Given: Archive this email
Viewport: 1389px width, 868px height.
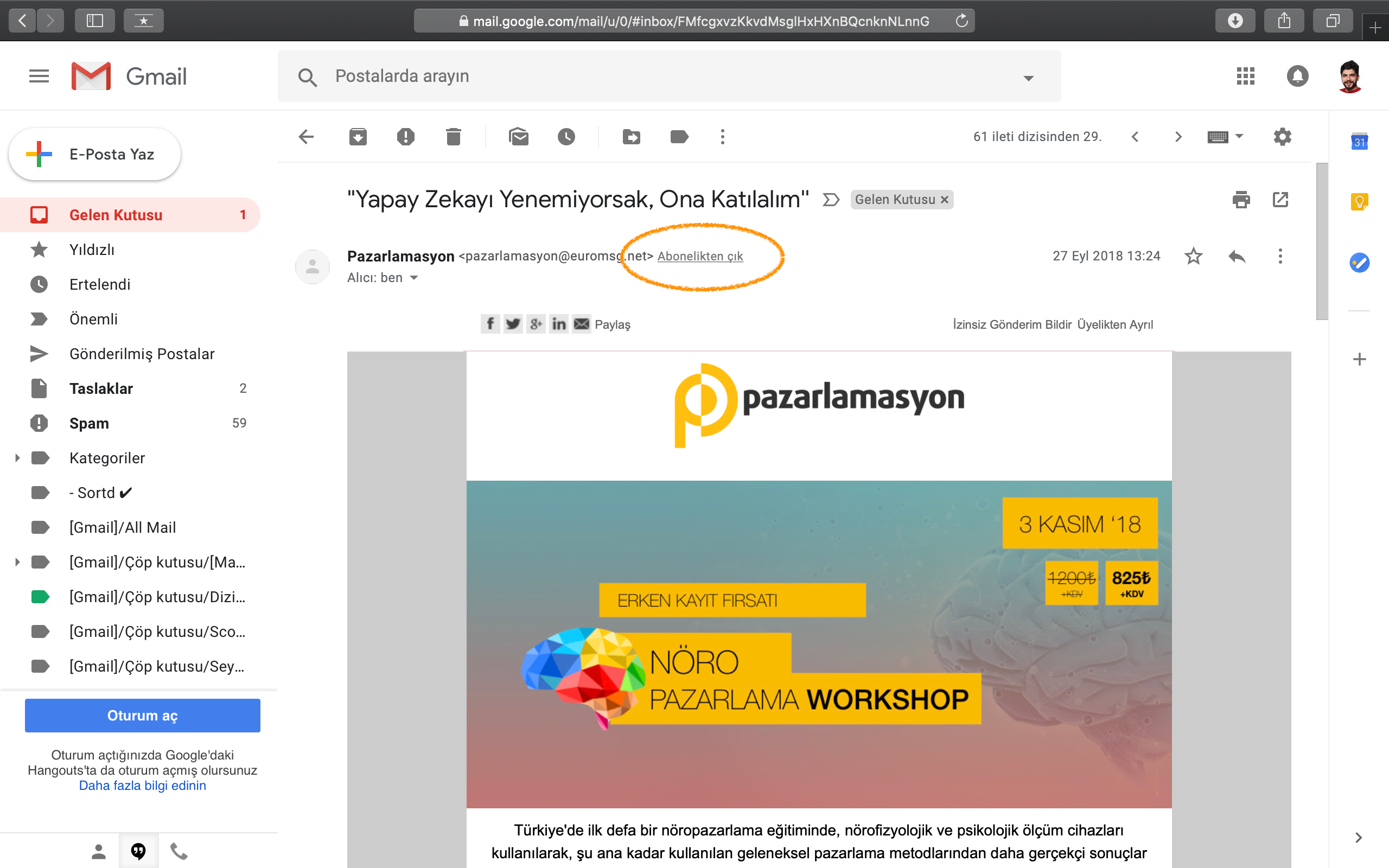Looking at the screenshot, I should [x=358, y=137].
